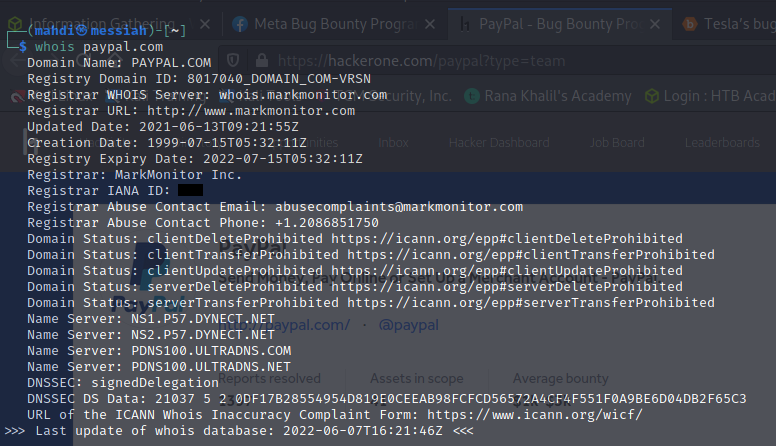Click Name Server NS2.P57.DYNECT.NET
The height and width of the screenshot is (446, 776).
[x=151, y=335]
